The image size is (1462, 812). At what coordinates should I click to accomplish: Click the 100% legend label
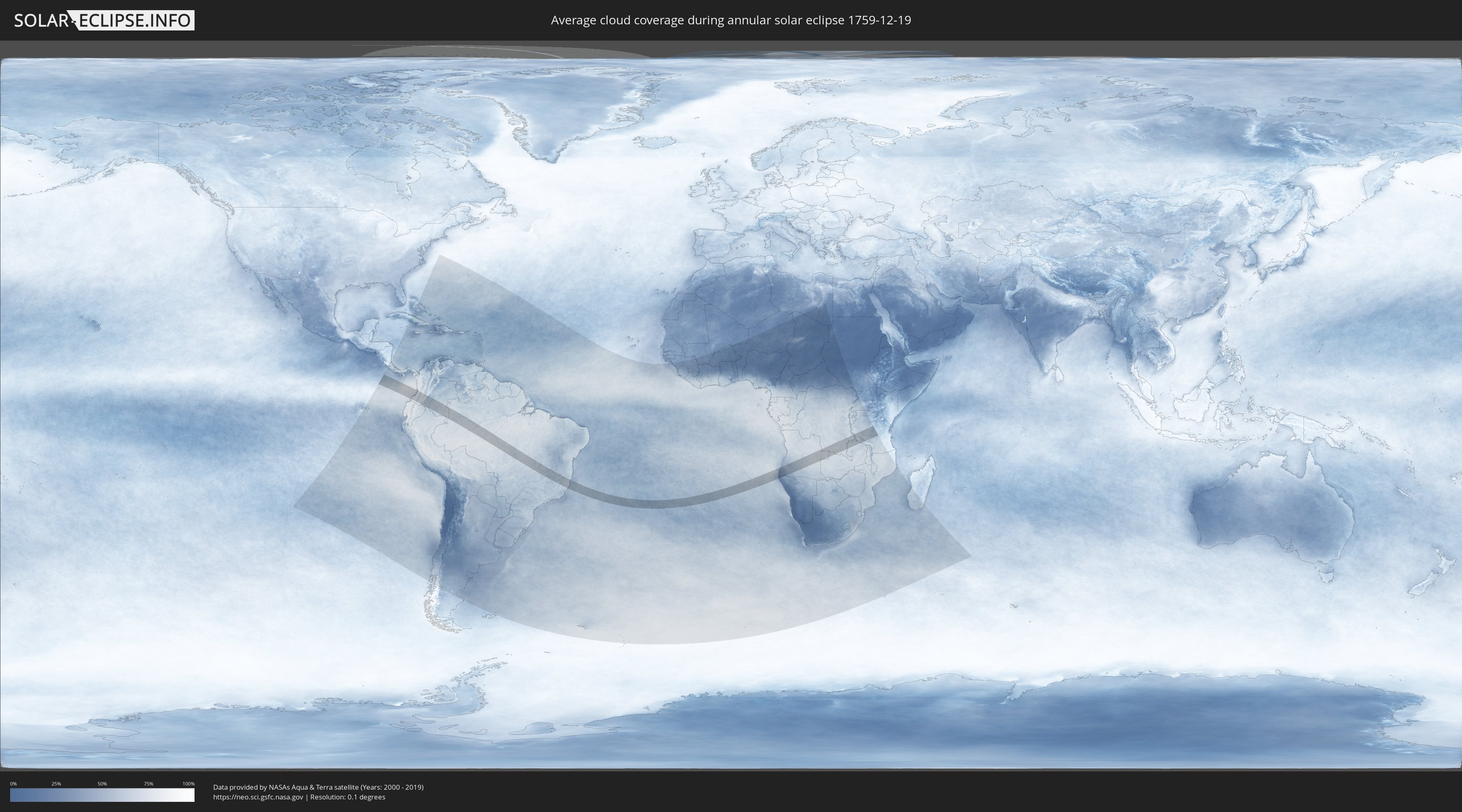188,784
